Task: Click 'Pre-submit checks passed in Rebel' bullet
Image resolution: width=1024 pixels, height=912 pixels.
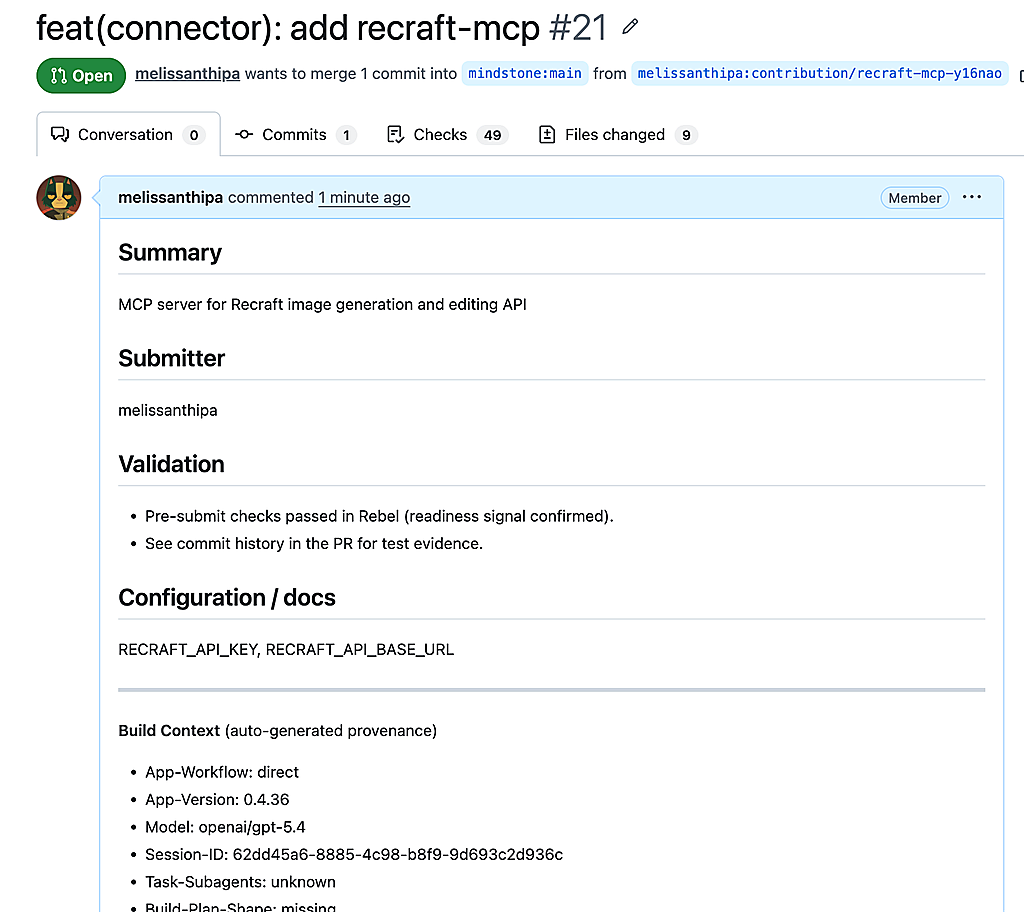Action: pos(379,516)
